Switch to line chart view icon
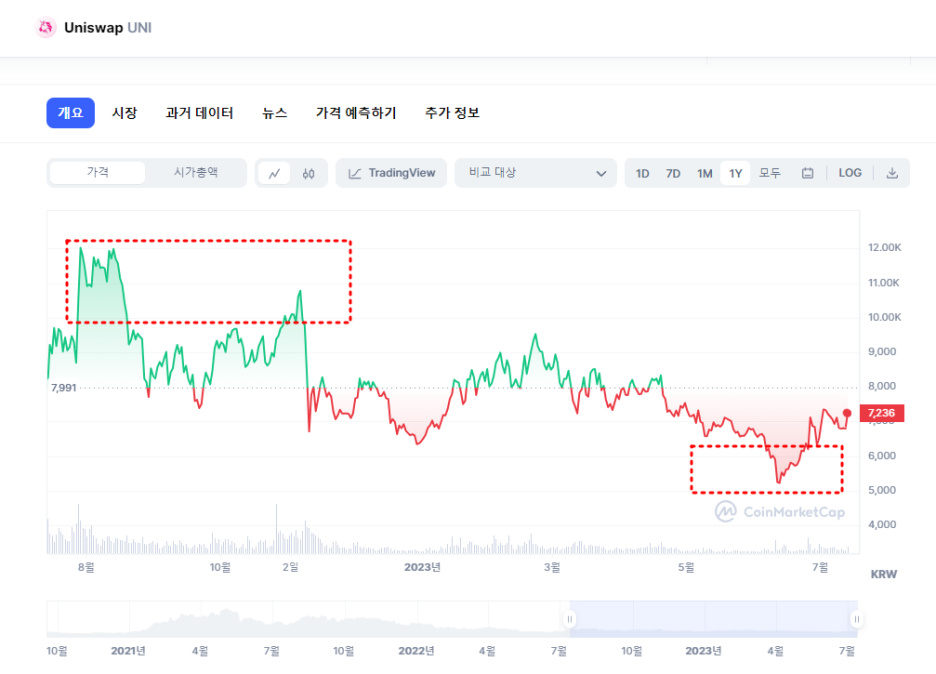The height and width of the screenshot is (674, 936). tap(274, 173)
